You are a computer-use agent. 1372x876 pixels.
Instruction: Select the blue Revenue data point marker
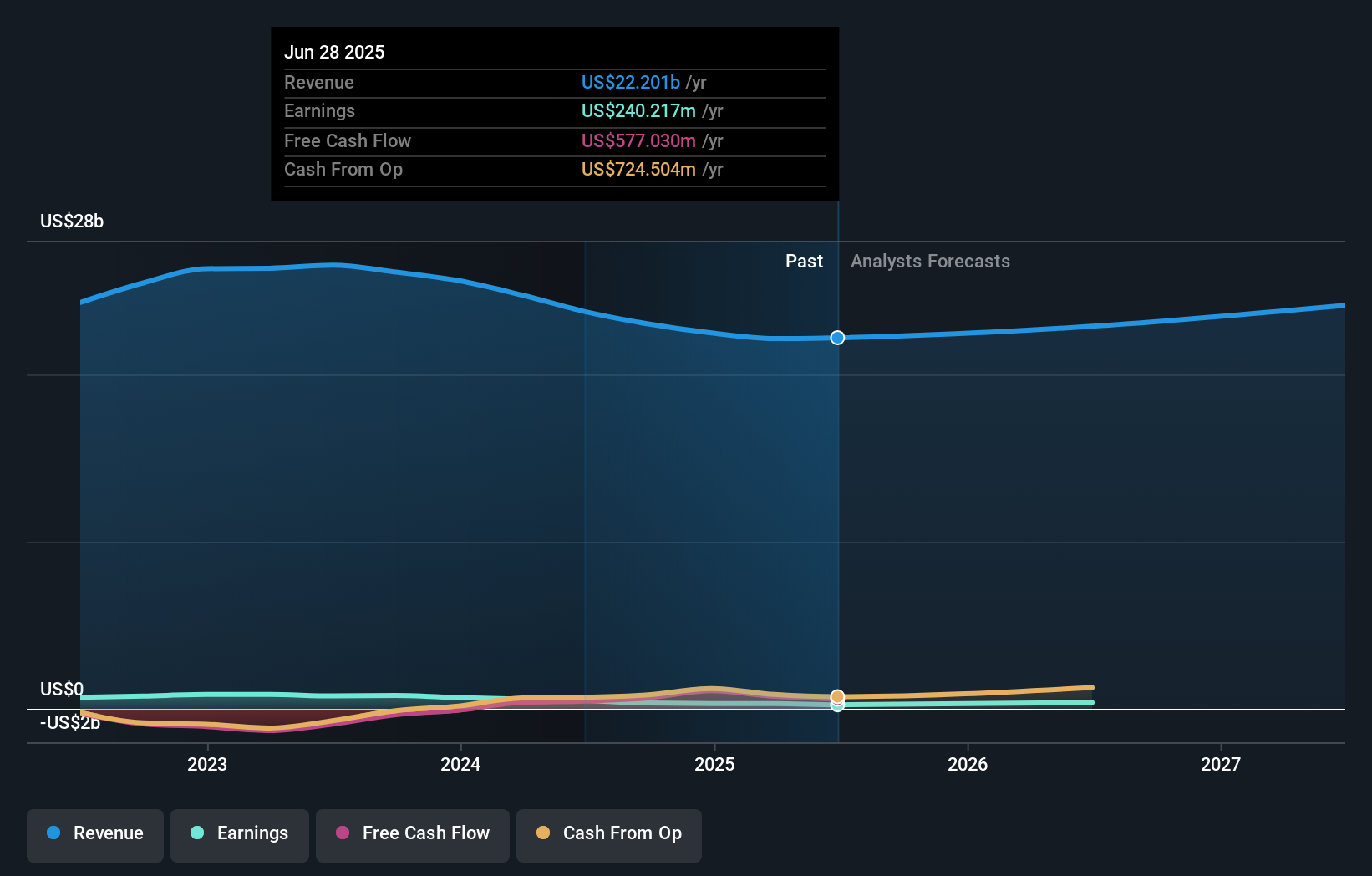point(837,338)
